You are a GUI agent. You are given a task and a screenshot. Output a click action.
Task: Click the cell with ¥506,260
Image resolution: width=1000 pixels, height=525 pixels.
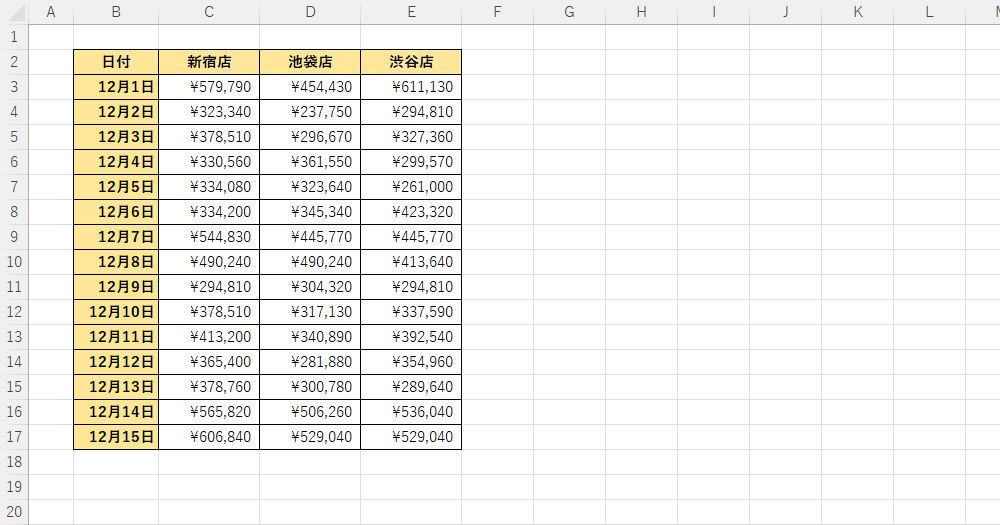(x=310, y=412)
